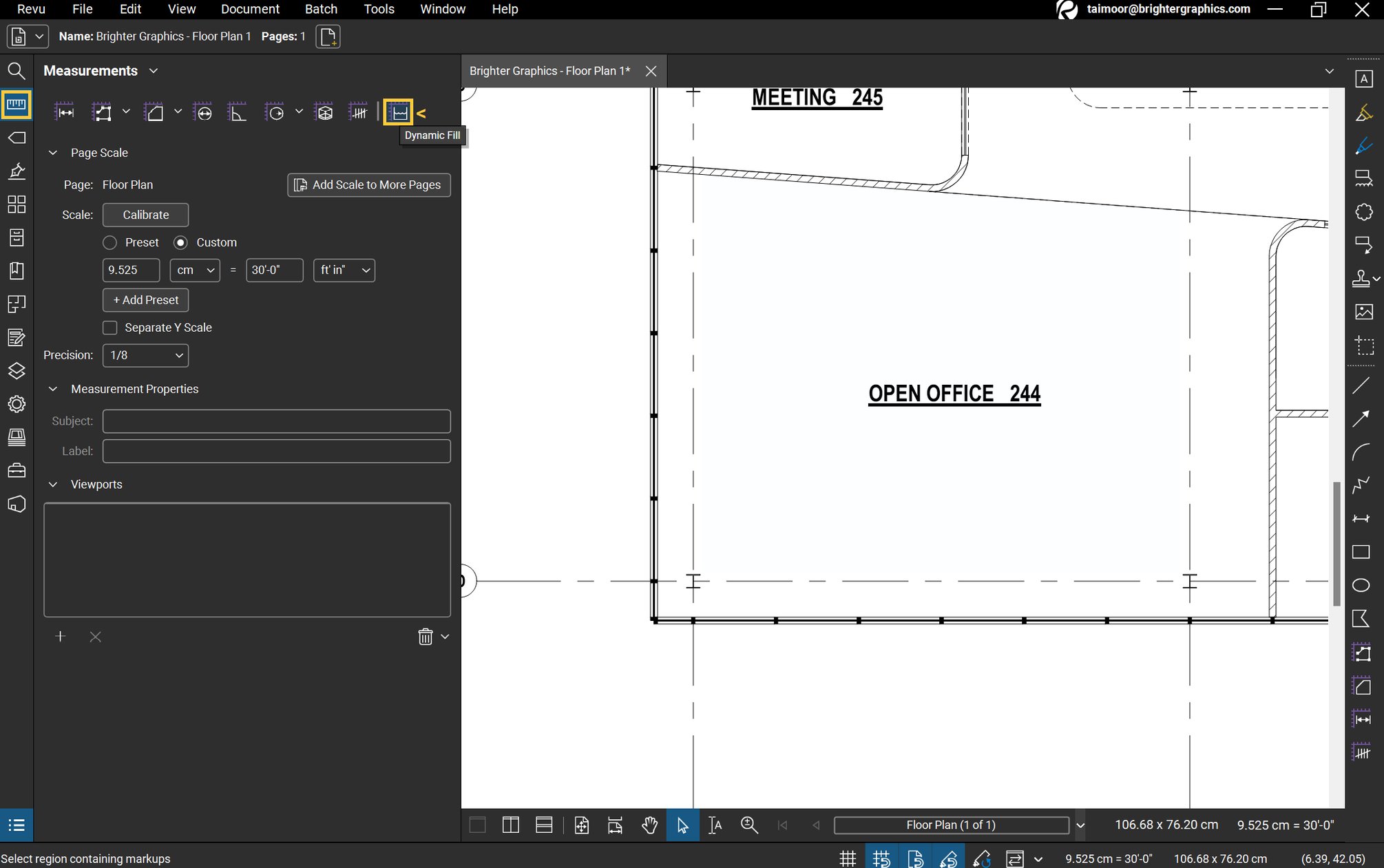Enable the Separate Y Scale checkbox
Viewport: 1384px width, 868px height.
pyautogui.click(x=109, y=328)
